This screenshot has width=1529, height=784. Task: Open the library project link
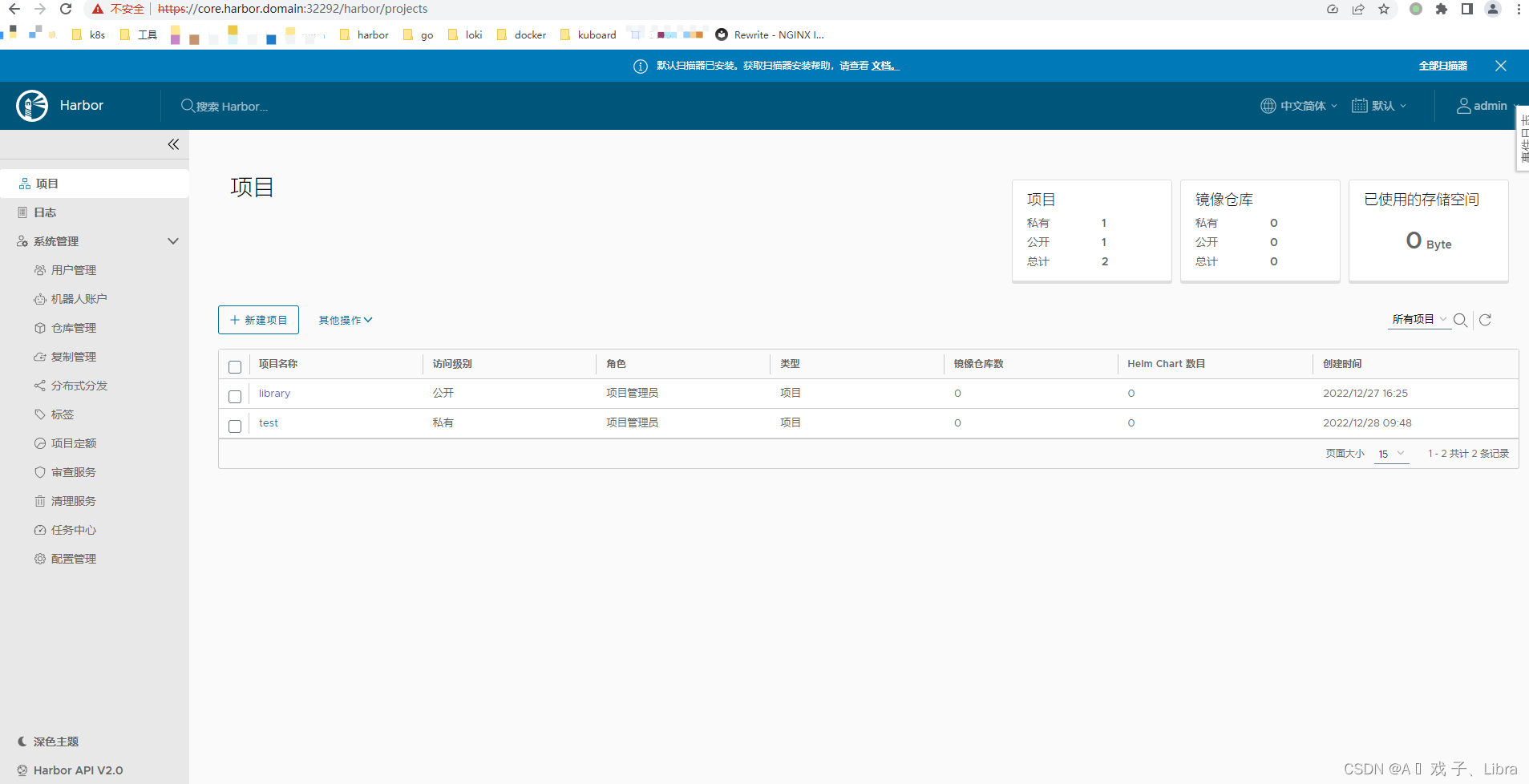pos(274,394)
